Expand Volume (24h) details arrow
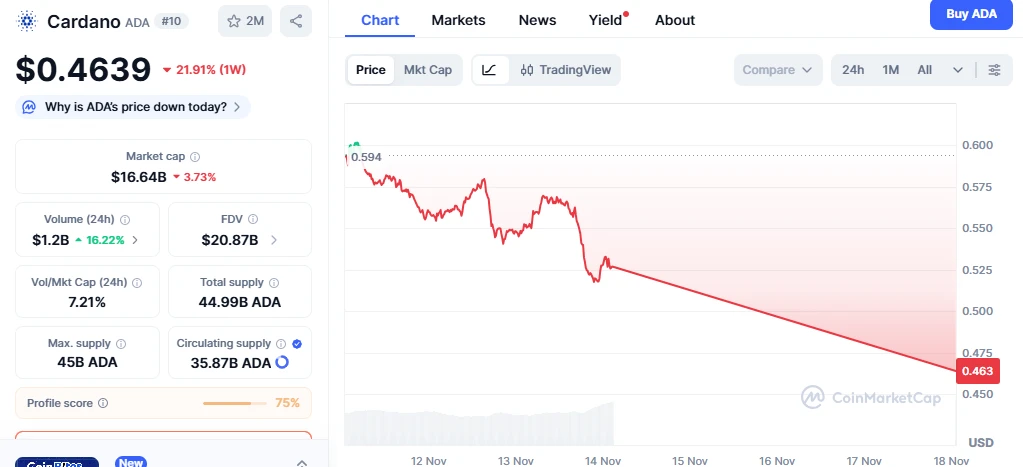1023x467 pixels. (x=136, y=240)
